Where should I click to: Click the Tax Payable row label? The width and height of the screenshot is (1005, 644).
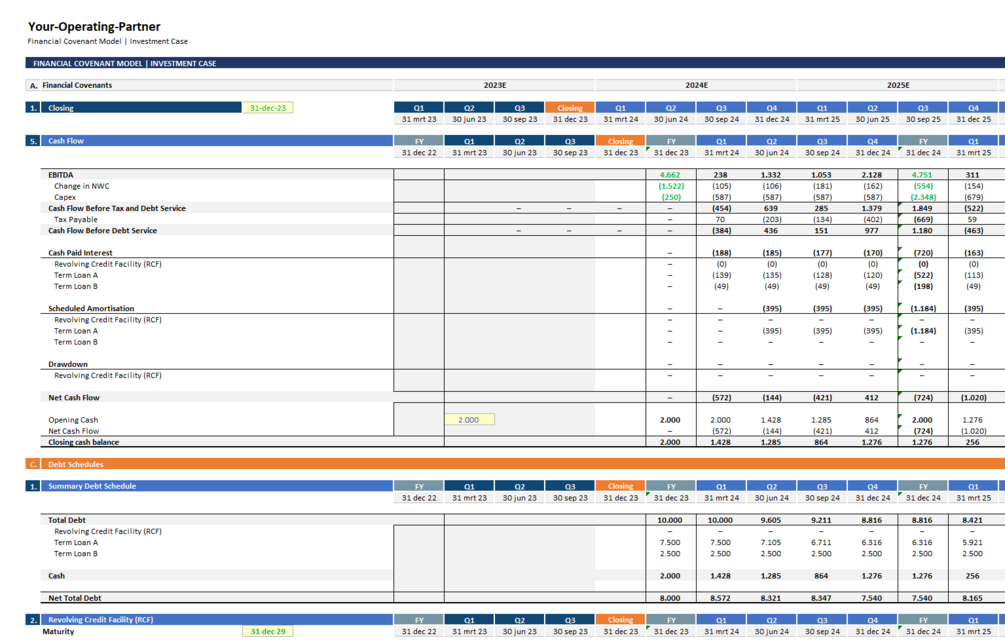tap(76, 219)
